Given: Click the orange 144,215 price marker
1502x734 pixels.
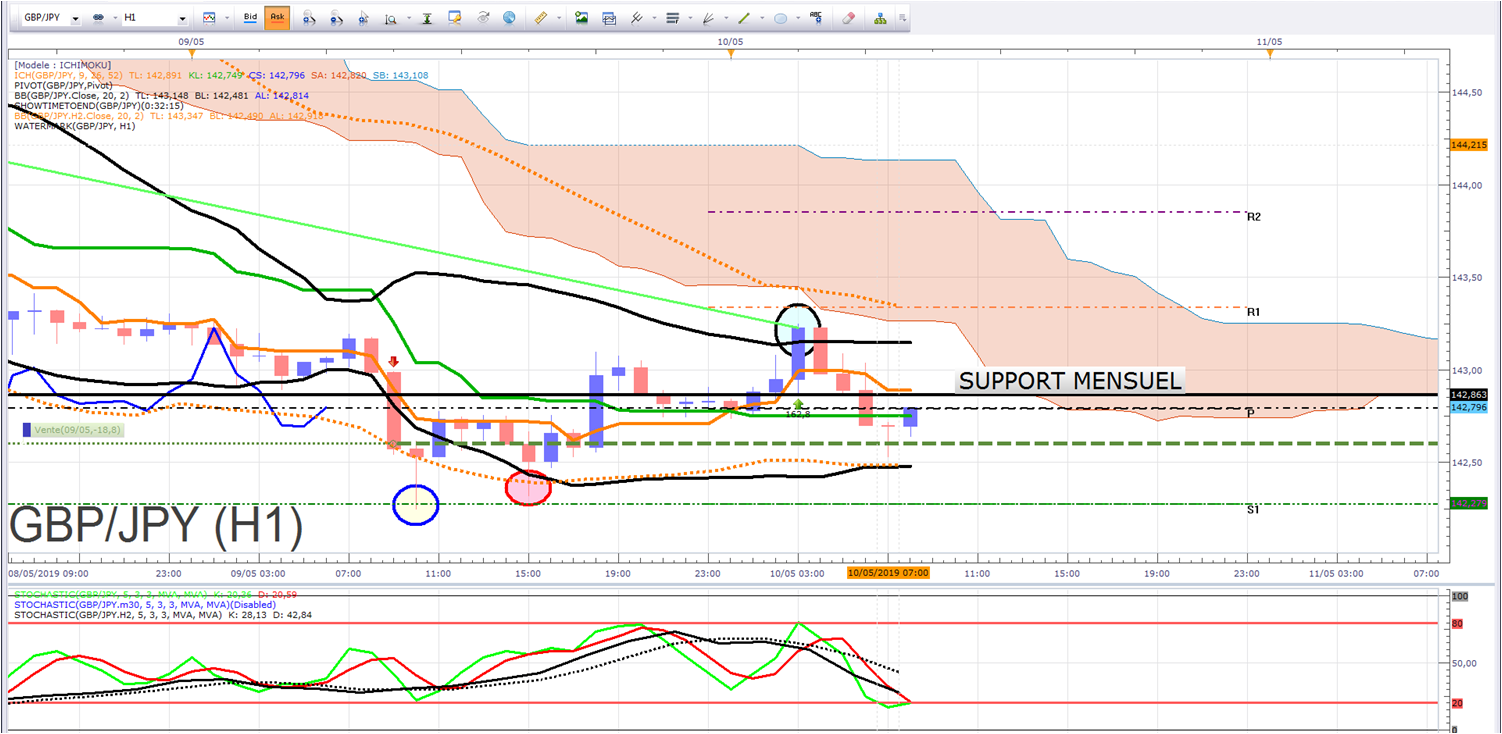Looking at the screenshot, I should (1468, 145).
